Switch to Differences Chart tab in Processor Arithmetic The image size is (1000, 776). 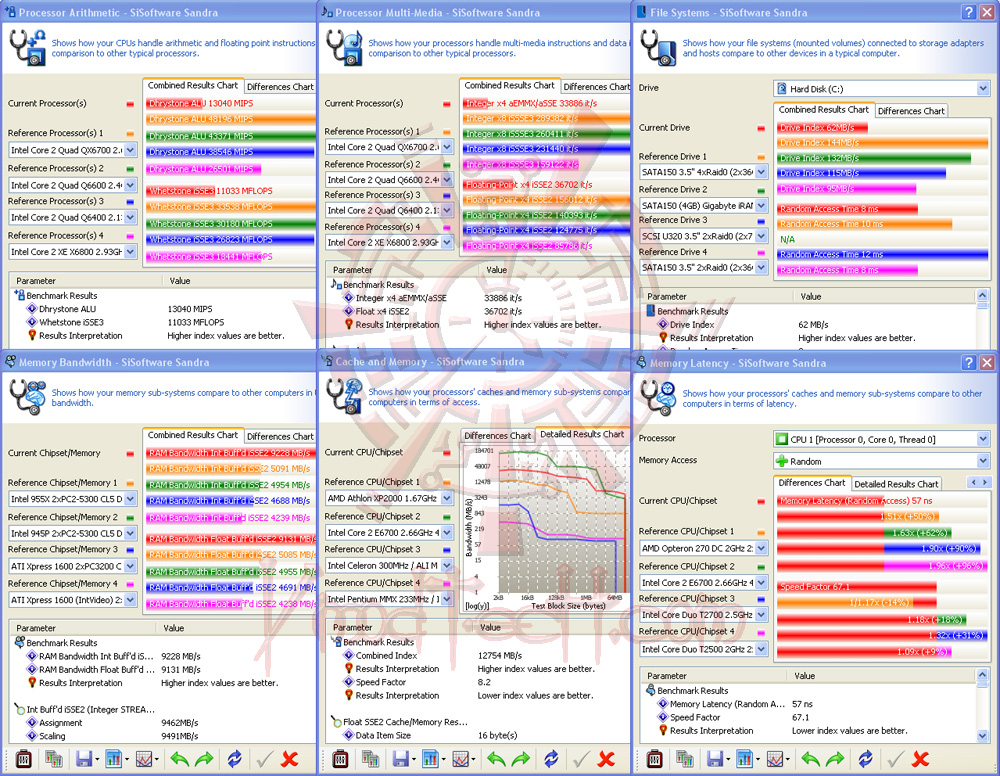pos(280,87)
